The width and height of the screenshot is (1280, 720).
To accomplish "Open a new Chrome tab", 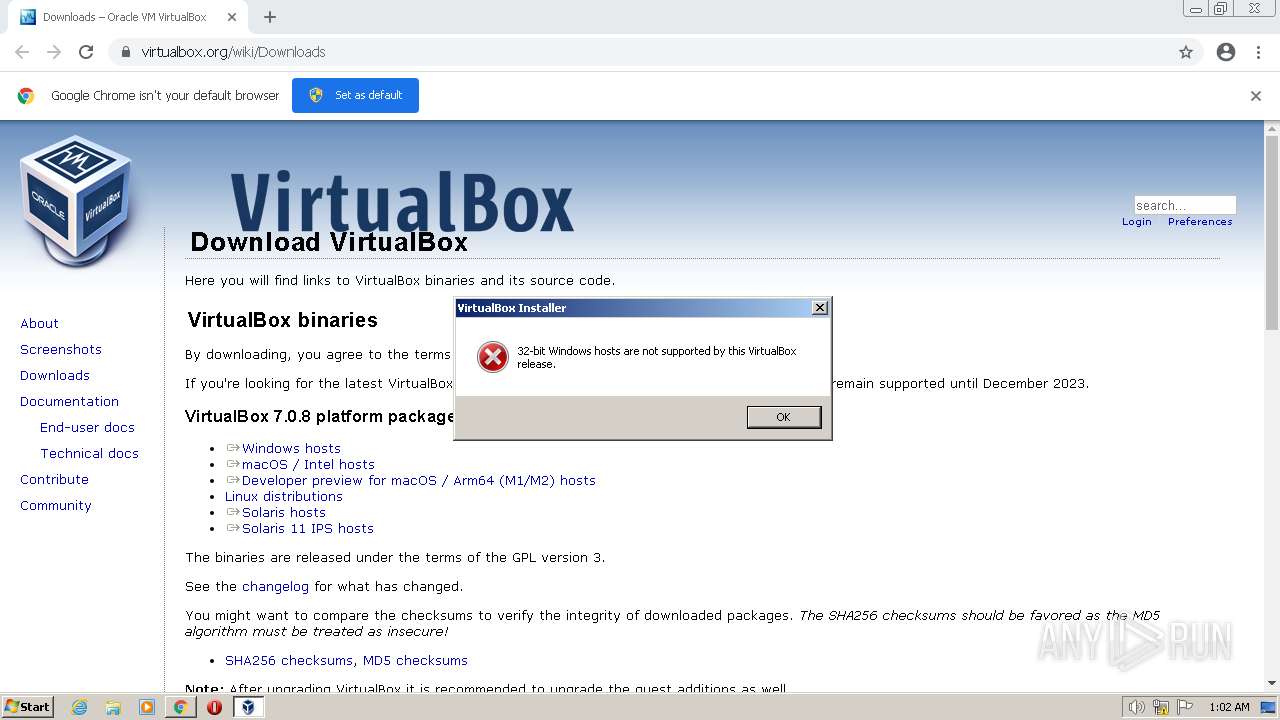I will tap(270, 17).
